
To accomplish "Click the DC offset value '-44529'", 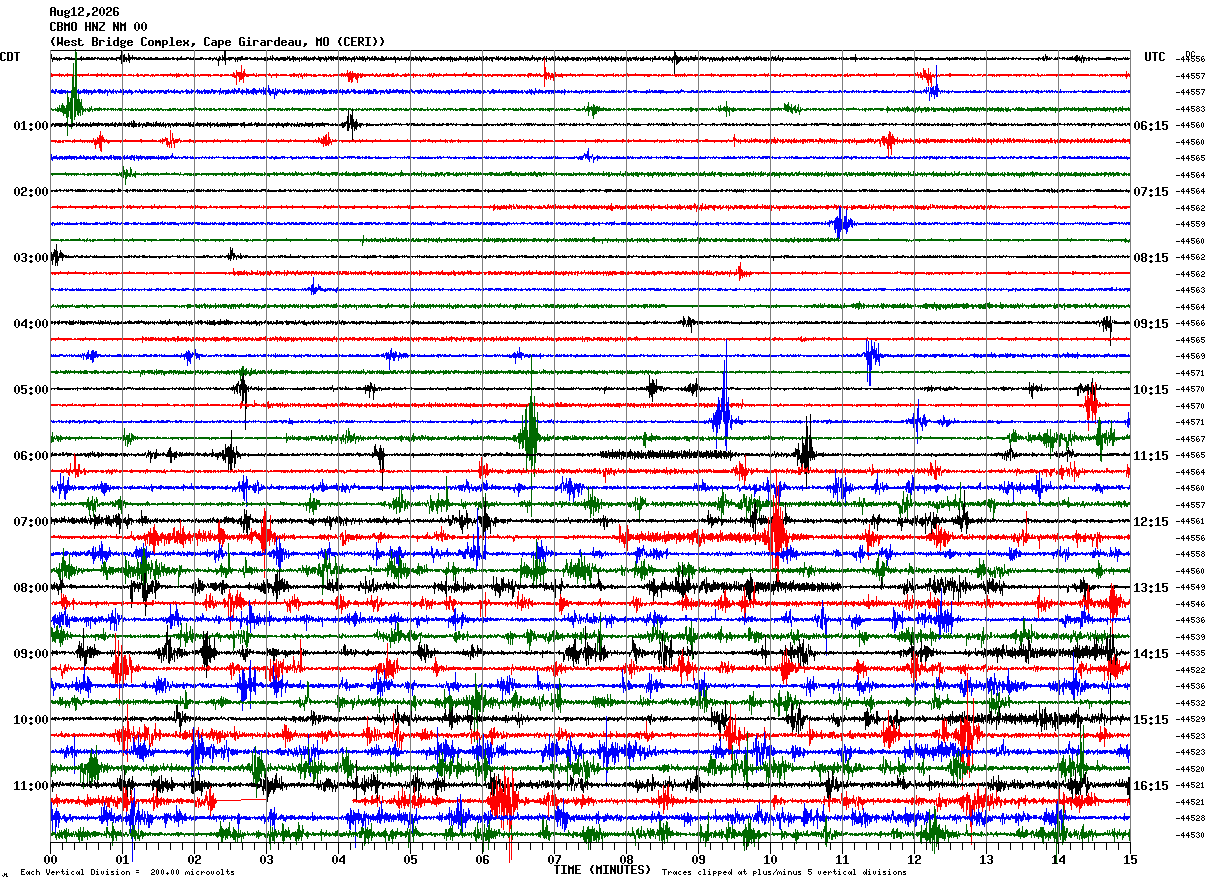I will click(1190, 719).
